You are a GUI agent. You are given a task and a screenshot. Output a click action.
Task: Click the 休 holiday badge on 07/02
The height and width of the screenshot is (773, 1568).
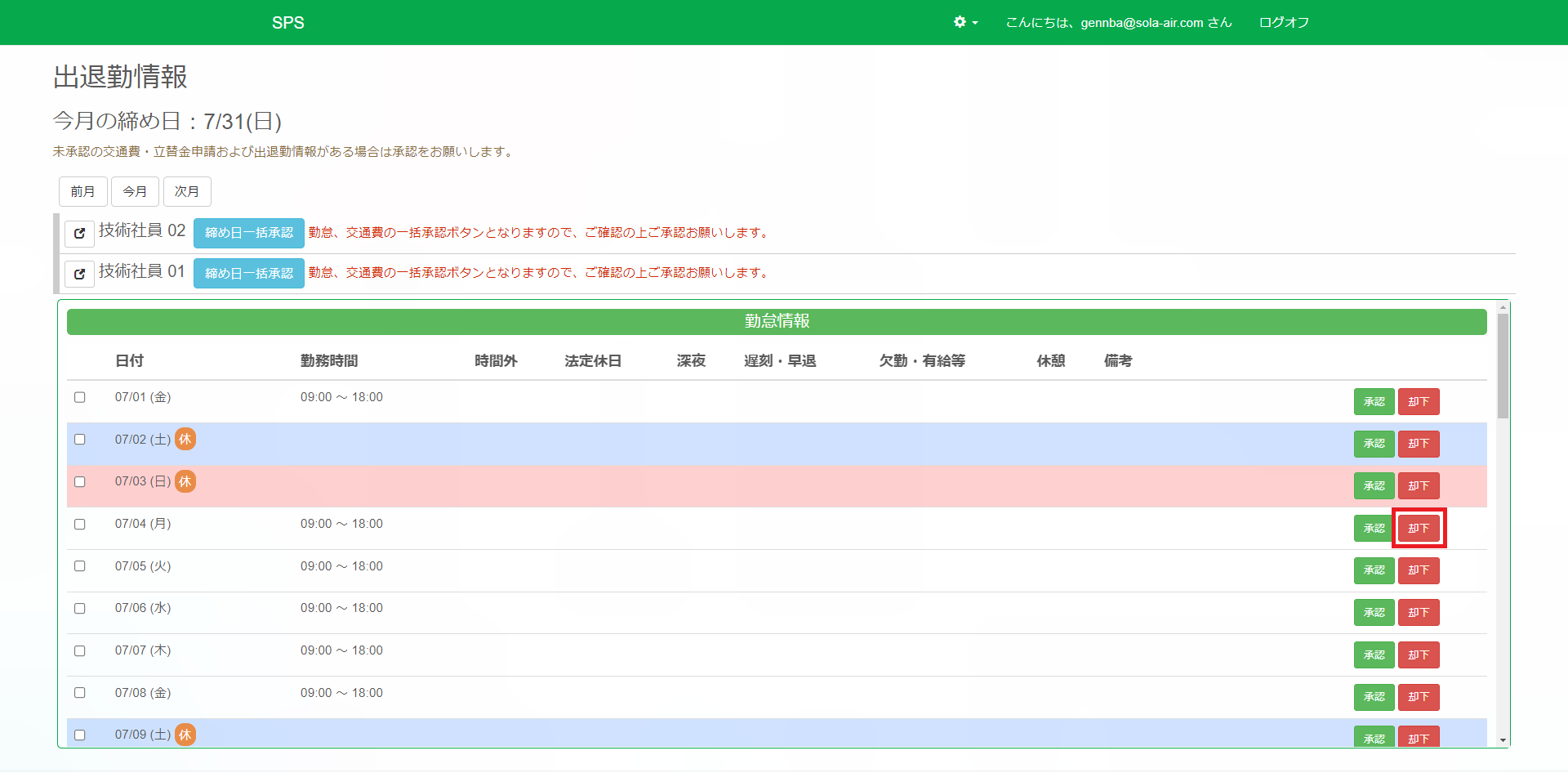coord(185,440)
